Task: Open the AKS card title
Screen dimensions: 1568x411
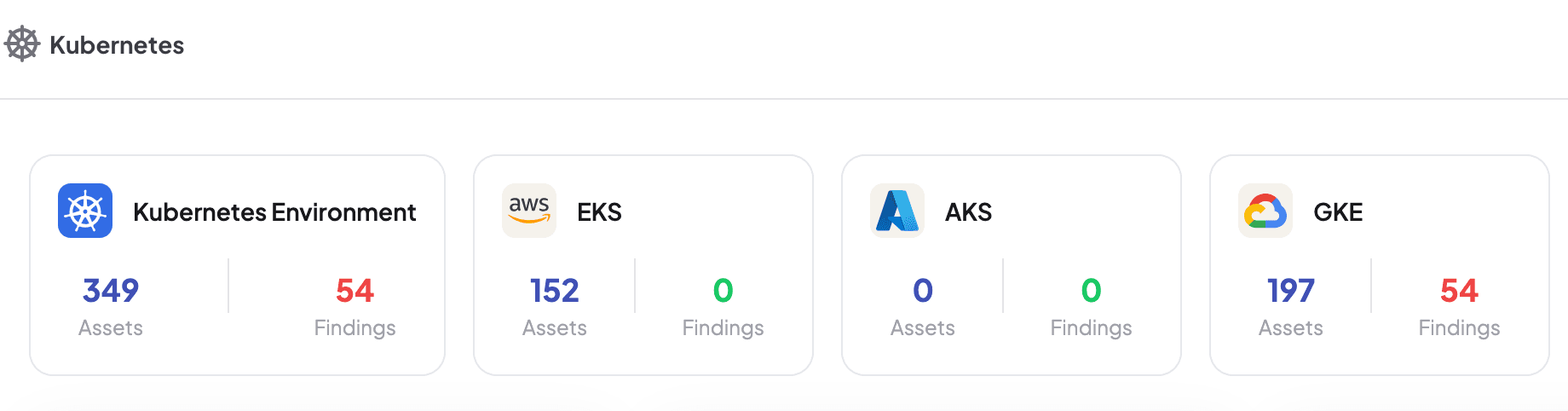Action: (968, 212)
